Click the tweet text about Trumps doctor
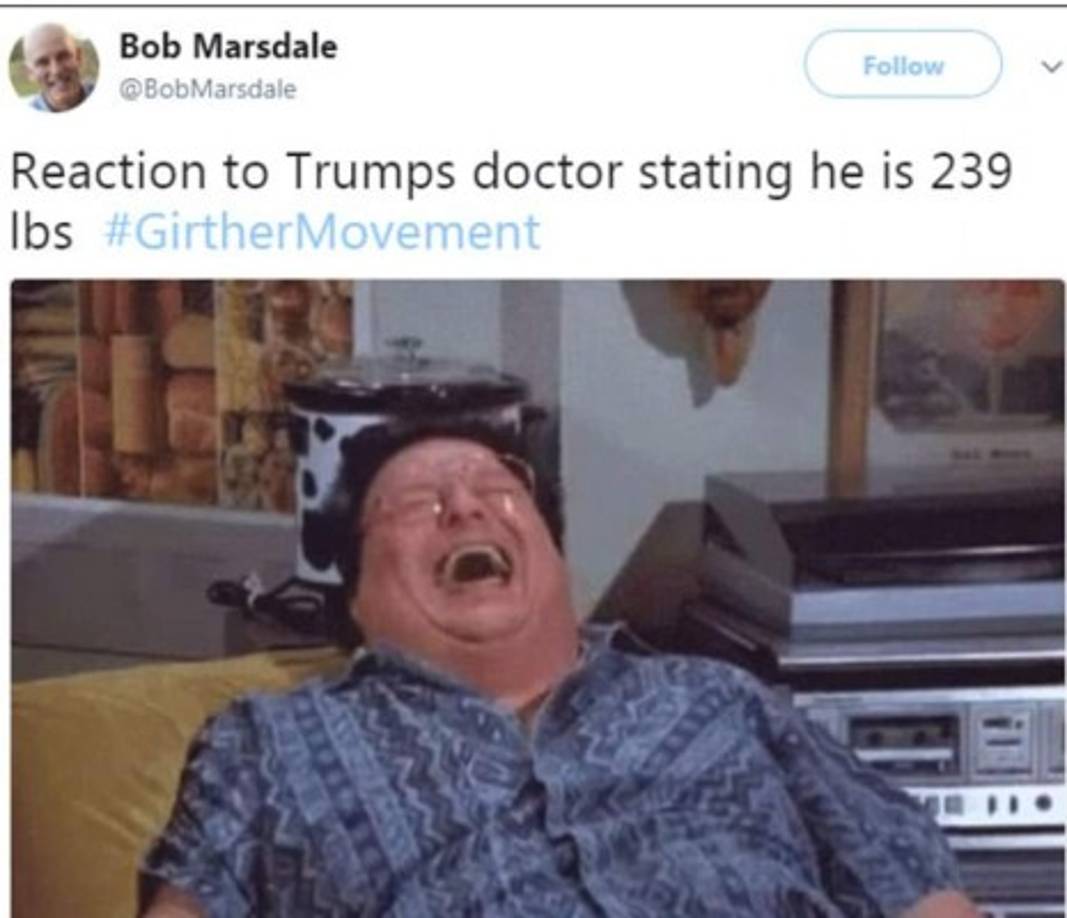 510,201
